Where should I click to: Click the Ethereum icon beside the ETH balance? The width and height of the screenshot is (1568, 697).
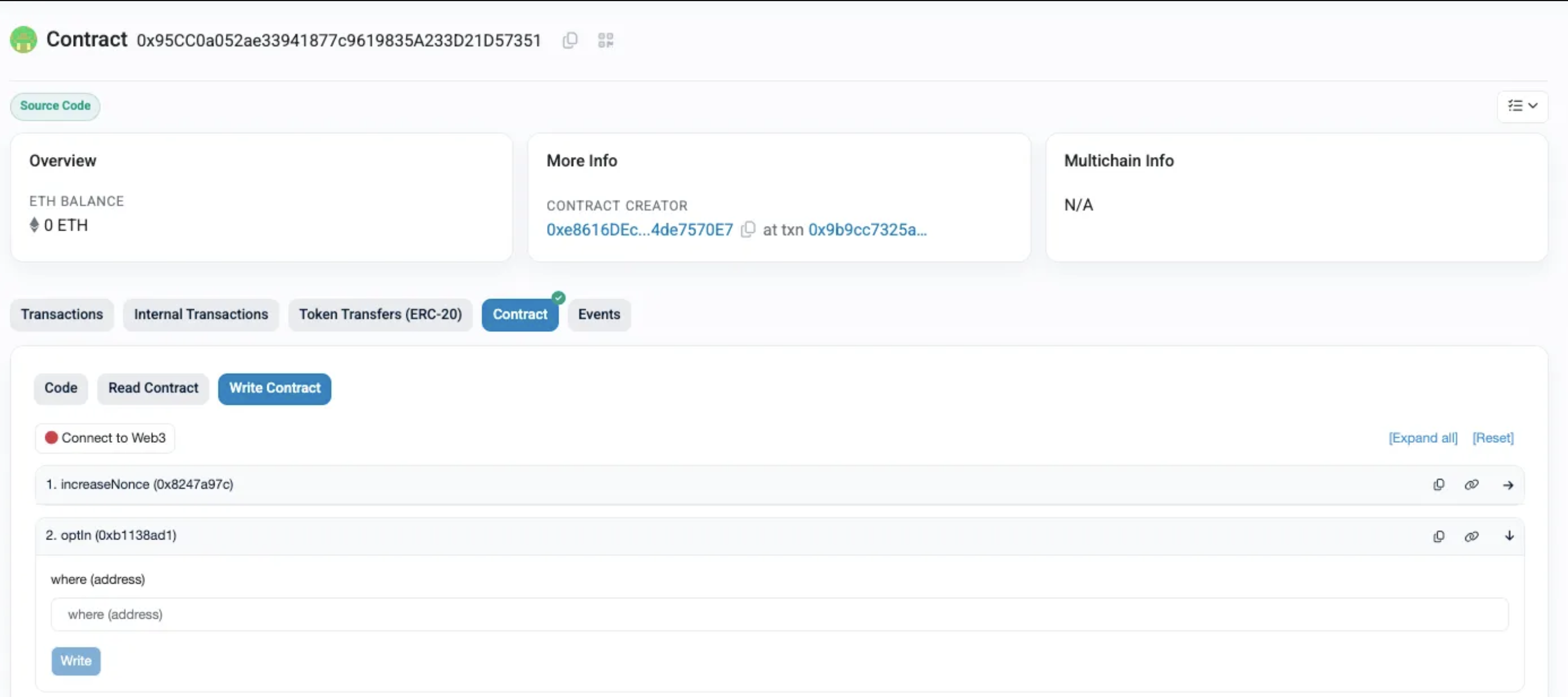34,225
